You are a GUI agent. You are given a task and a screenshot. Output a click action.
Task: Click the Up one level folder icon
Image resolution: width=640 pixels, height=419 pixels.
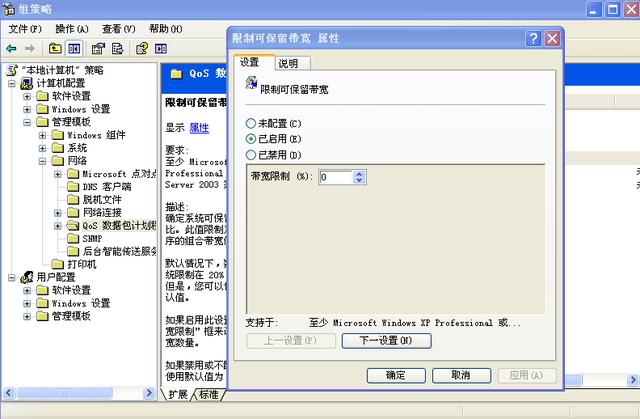(x=54, y=47)
